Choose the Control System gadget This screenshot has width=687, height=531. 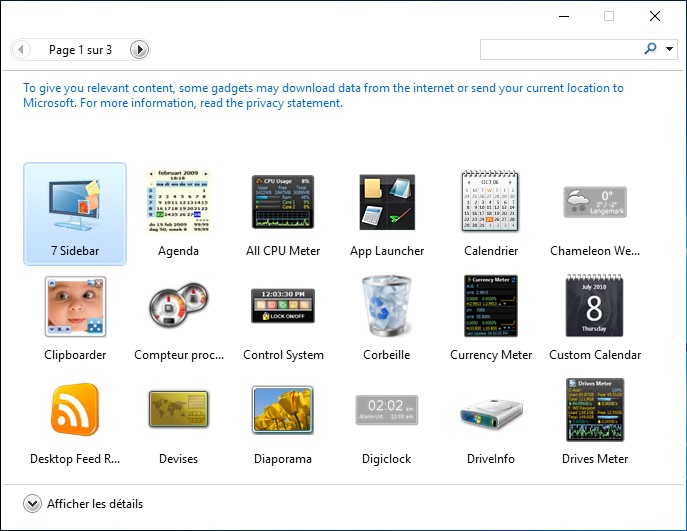tap(283, 307)
